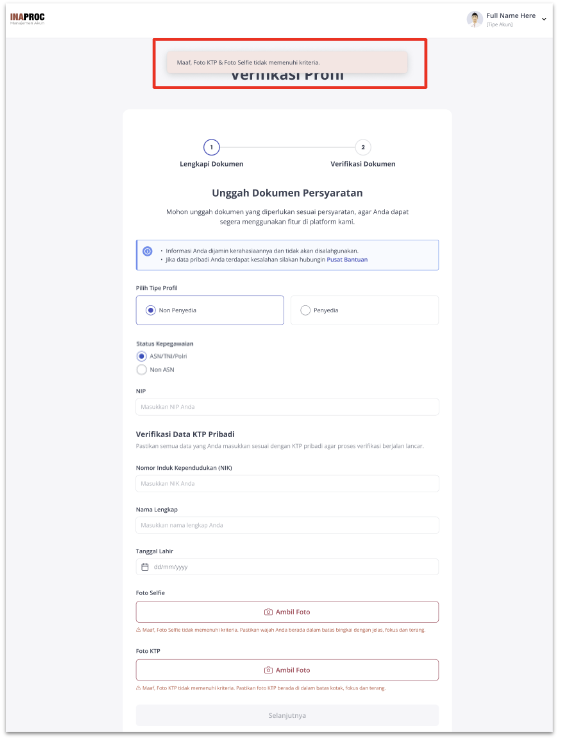This screenshot has width=562, height=742.
Task: Open the Pusat Bantuan link
Action: pyautogui.click(x=347, y=260)
